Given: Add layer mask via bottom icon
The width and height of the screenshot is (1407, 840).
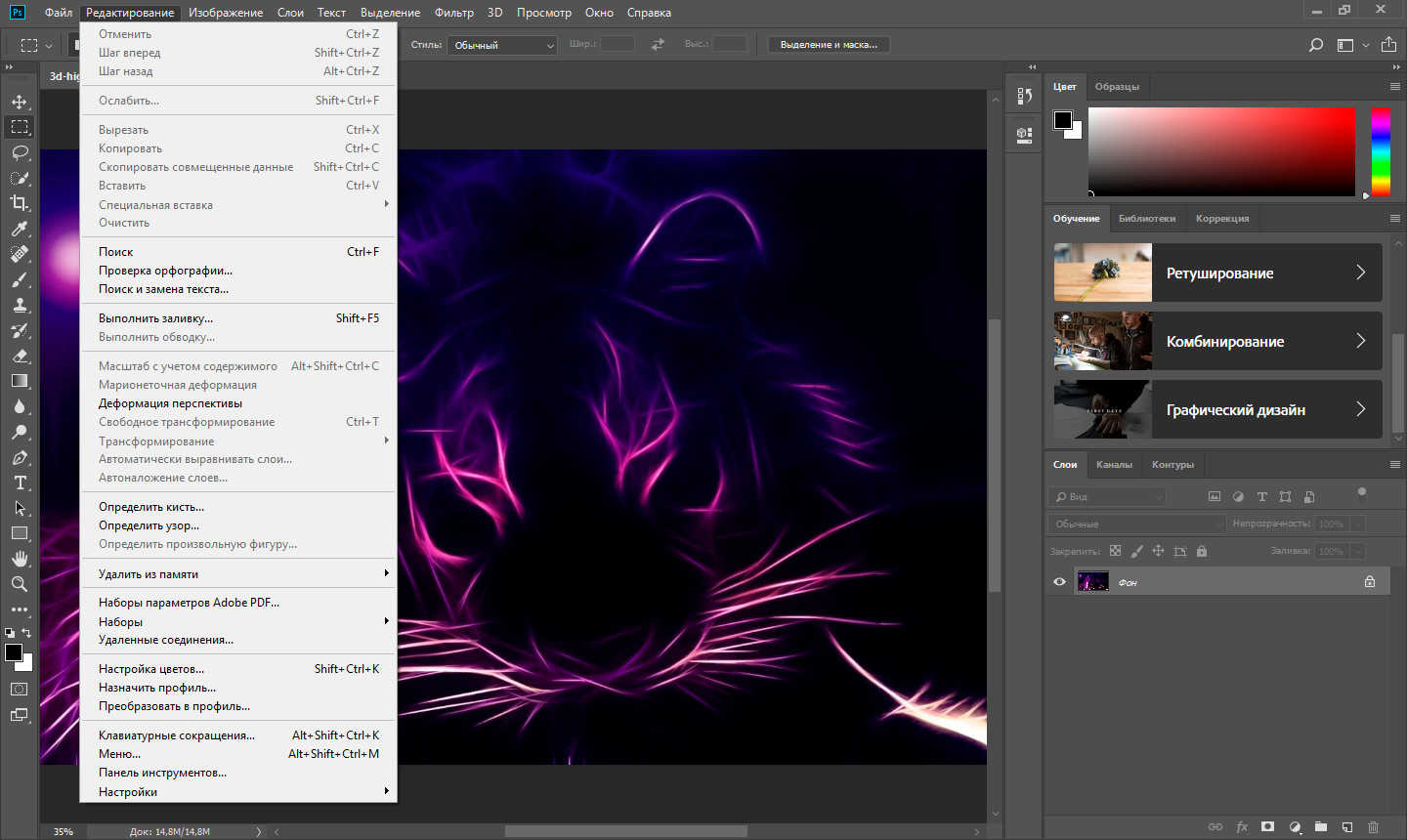Looking at the screenshot, I should [1268, 827].
